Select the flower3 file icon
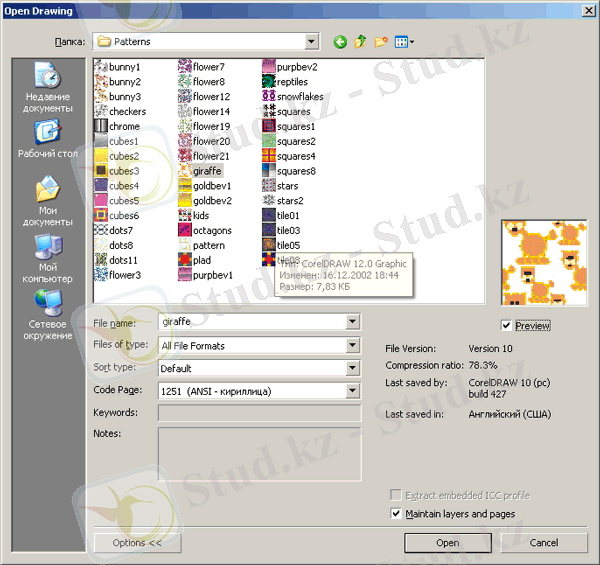The width and height of the screenshot is (600, 565). click(101, 275)
